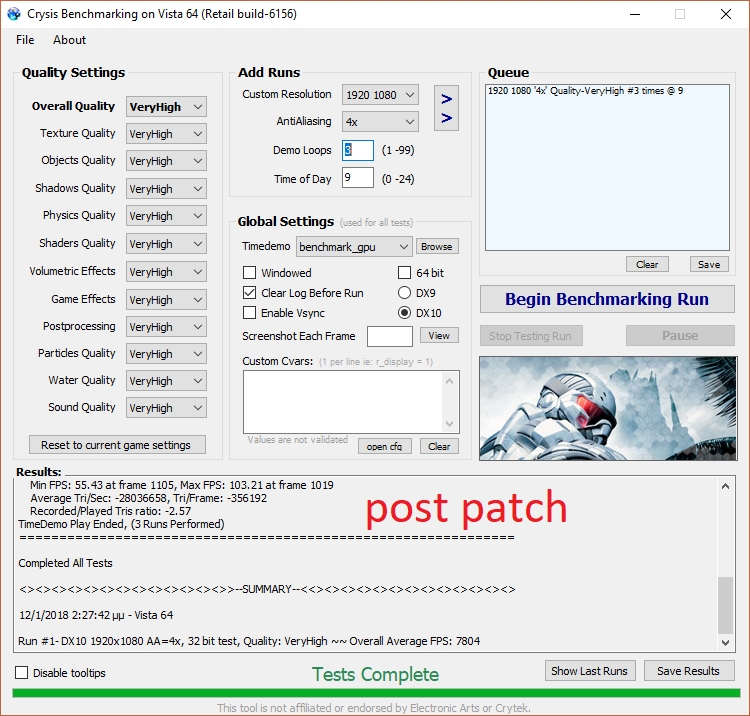Click the green tests progress bar

[x=374, y=692]
